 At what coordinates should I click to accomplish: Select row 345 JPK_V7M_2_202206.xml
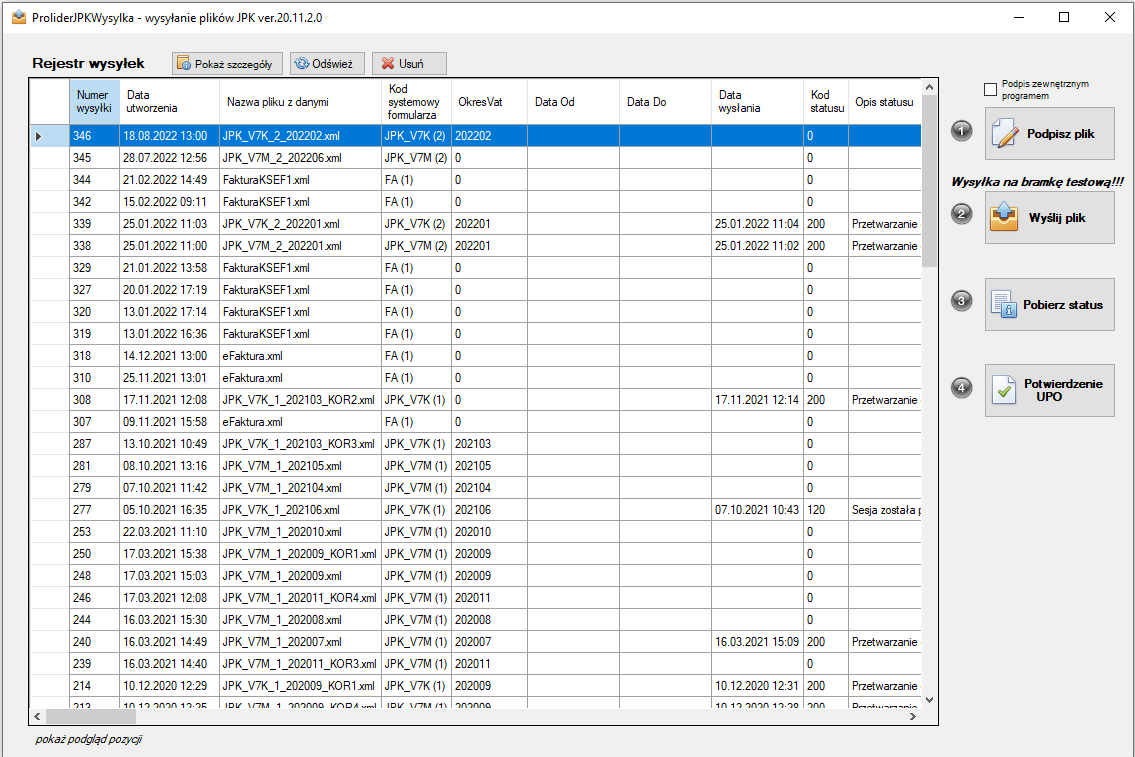(476, 158)
